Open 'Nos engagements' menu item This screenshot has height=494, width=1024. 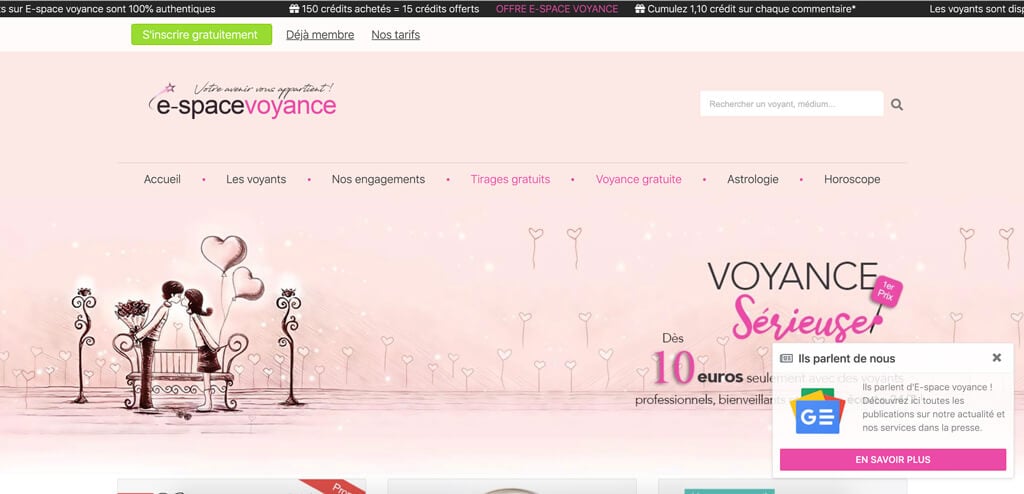point(378,179)
